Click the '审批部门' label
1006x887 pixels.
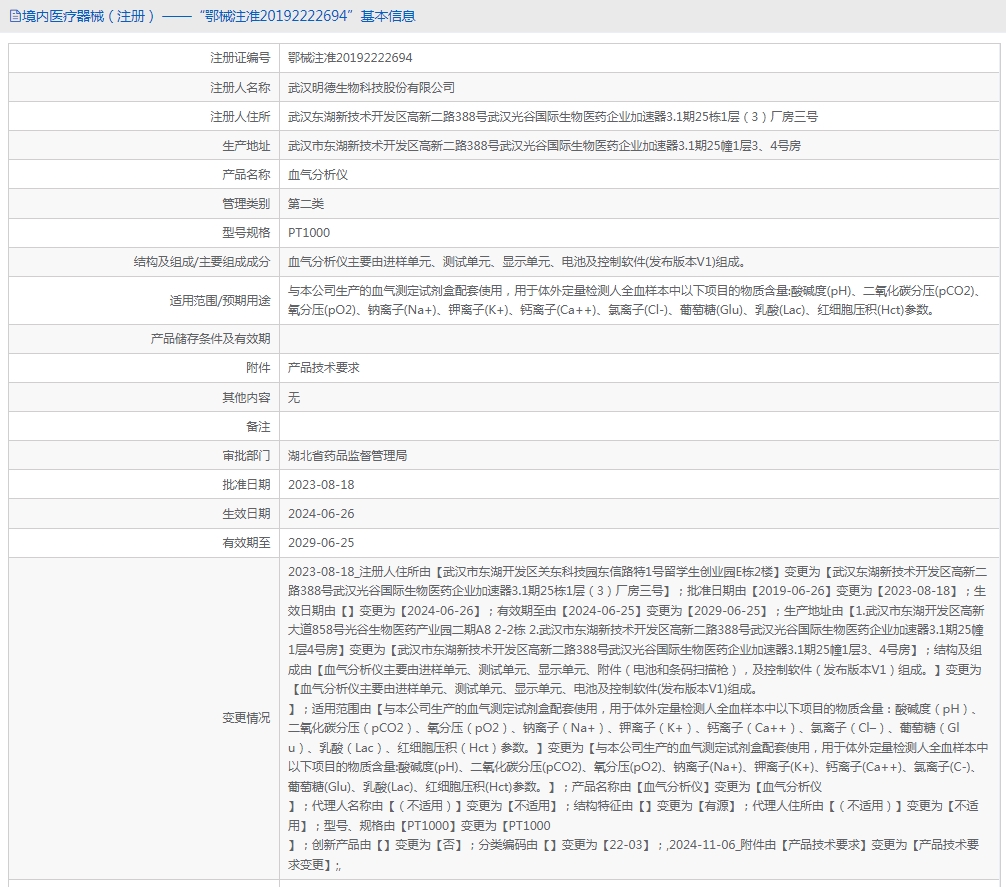(x=246, y=455)
